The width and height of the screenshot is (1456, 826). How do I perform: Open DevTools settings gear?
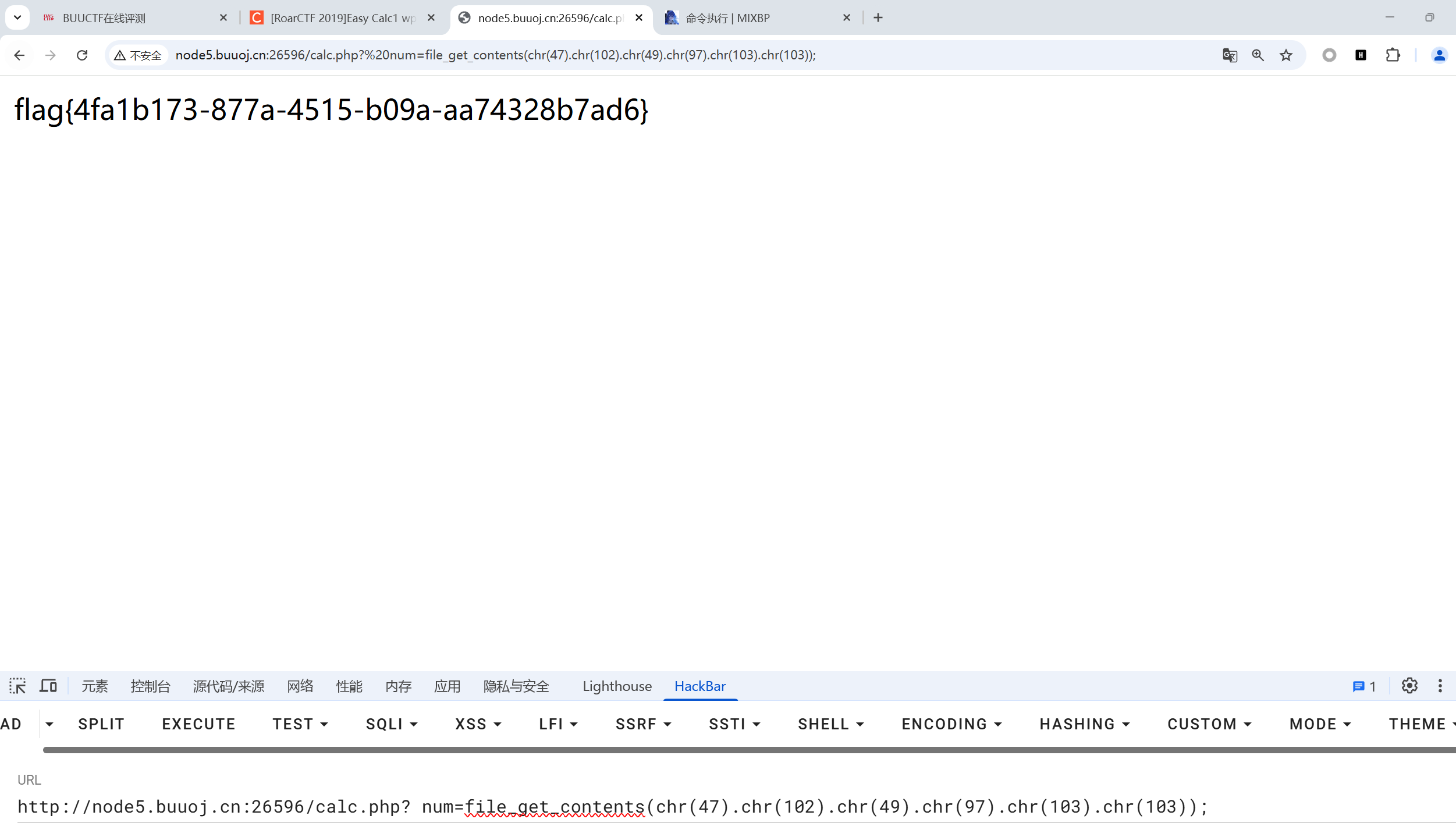tap(1409, 686)
